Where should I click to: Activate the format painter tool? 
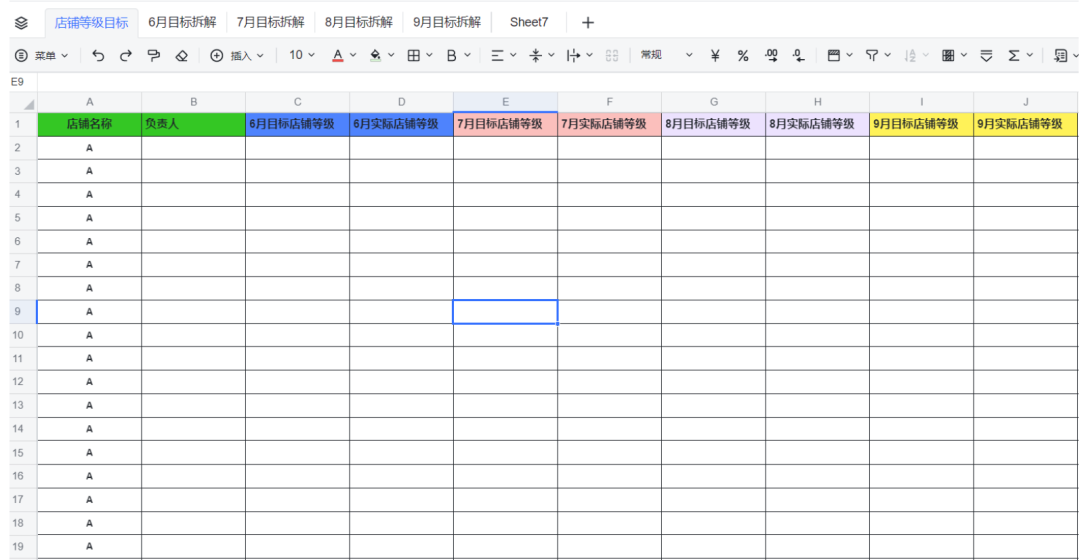click(x=154, y=56)
